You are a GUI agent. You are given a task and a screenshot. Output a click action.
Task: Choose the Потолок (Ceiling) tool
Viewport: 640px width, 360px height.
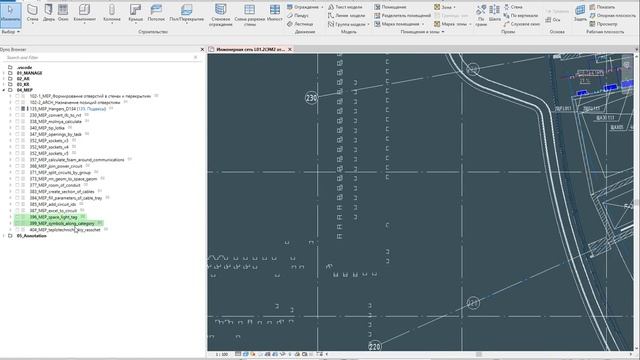point(156,13)
